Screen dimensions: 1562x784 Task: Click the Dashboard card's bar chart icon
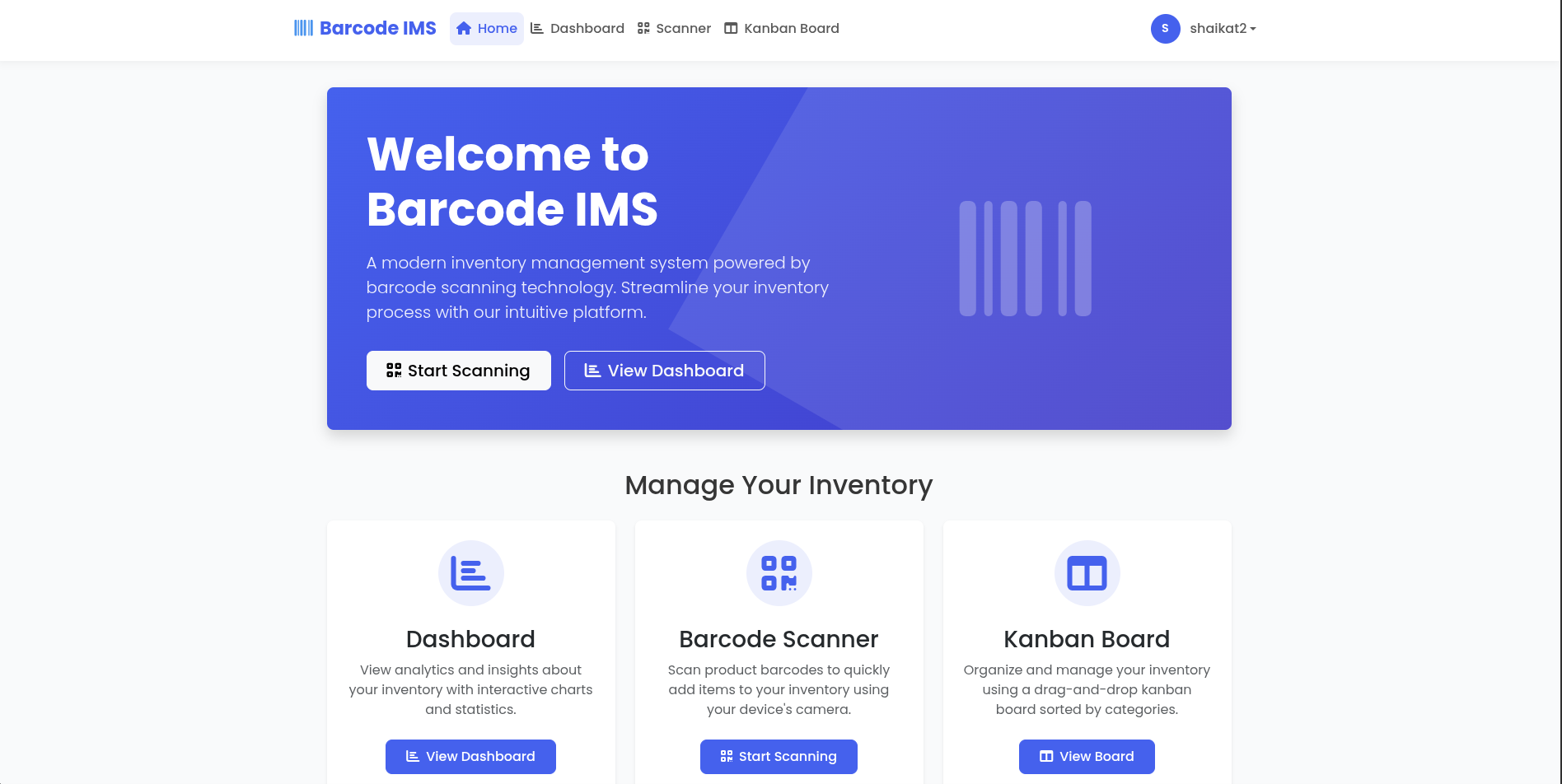(470, 572)
